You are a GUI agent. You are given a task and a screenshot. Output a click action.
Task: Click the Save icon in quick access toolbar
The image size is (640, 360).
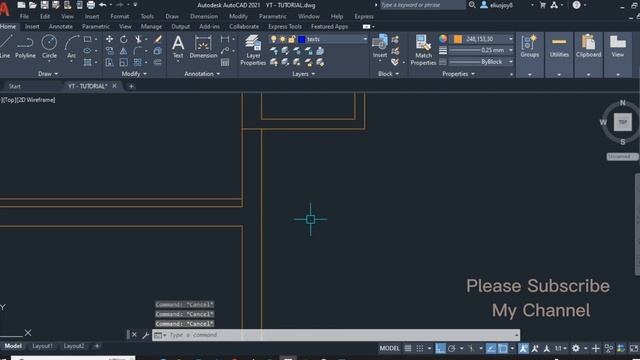tap(44, 5)
